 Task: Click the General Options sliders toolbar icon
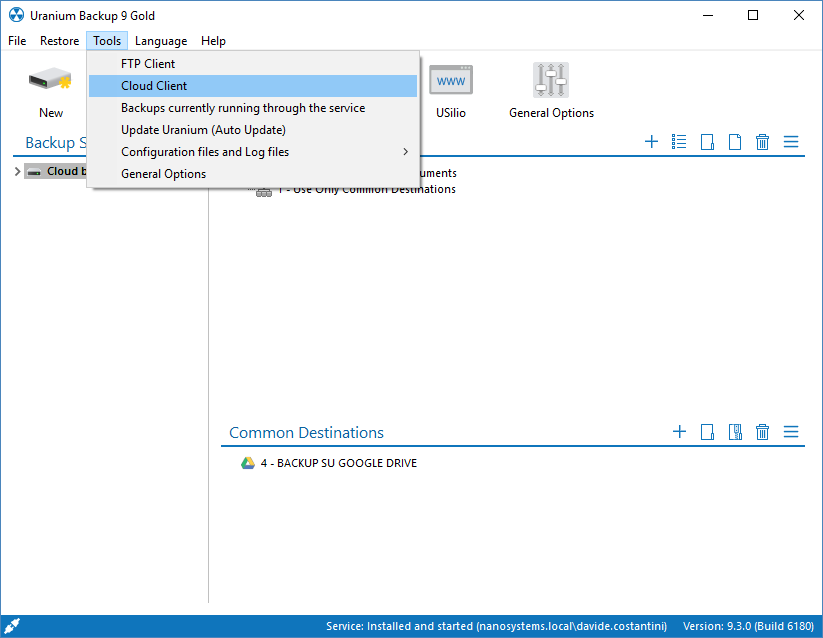(x=551, y=80)
